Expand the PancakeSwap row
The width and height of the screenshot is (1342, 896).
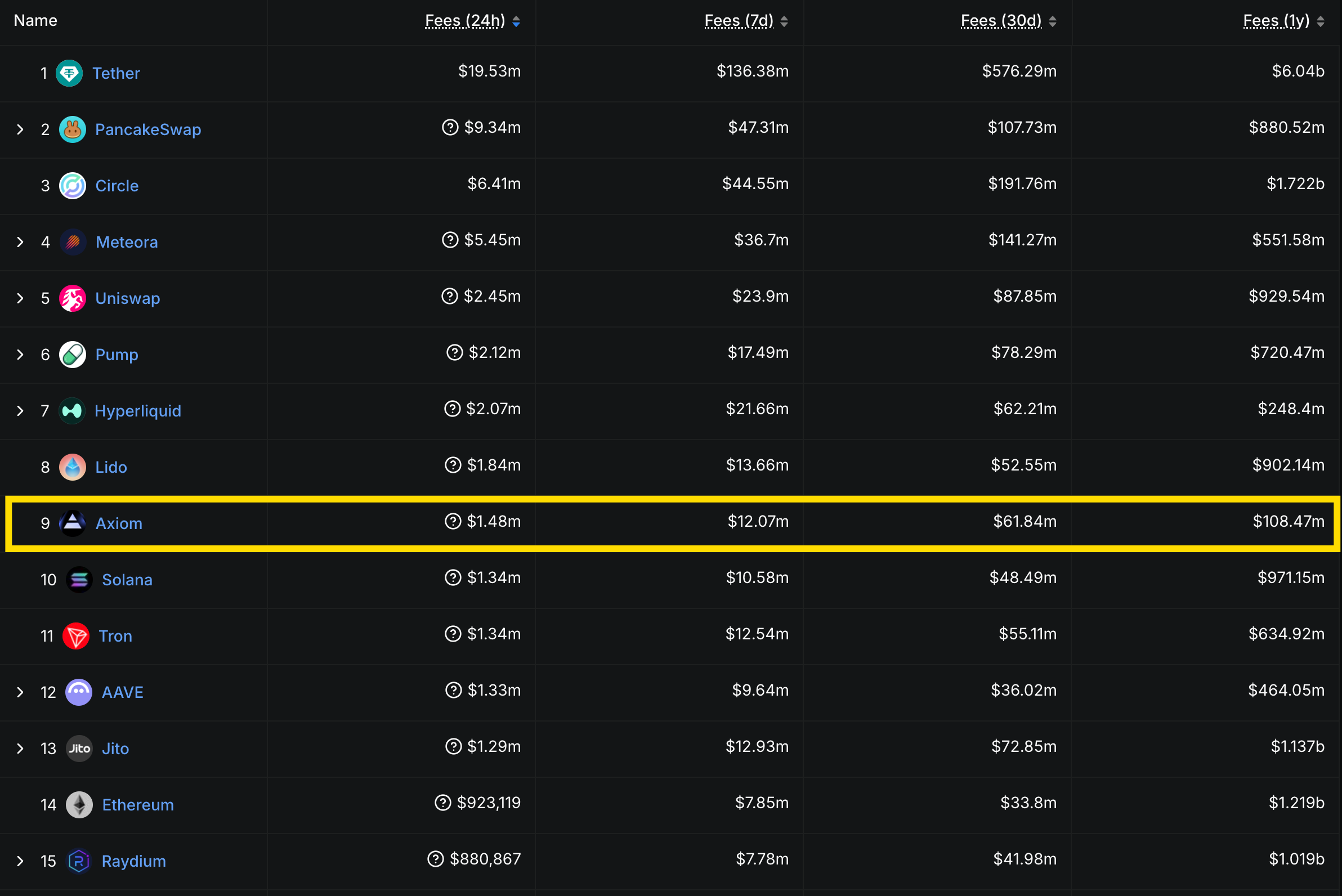(20, 129)
